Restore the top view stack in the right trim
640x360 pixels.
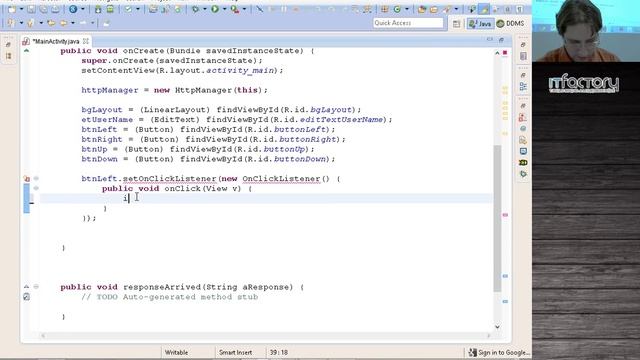(523, 44)
